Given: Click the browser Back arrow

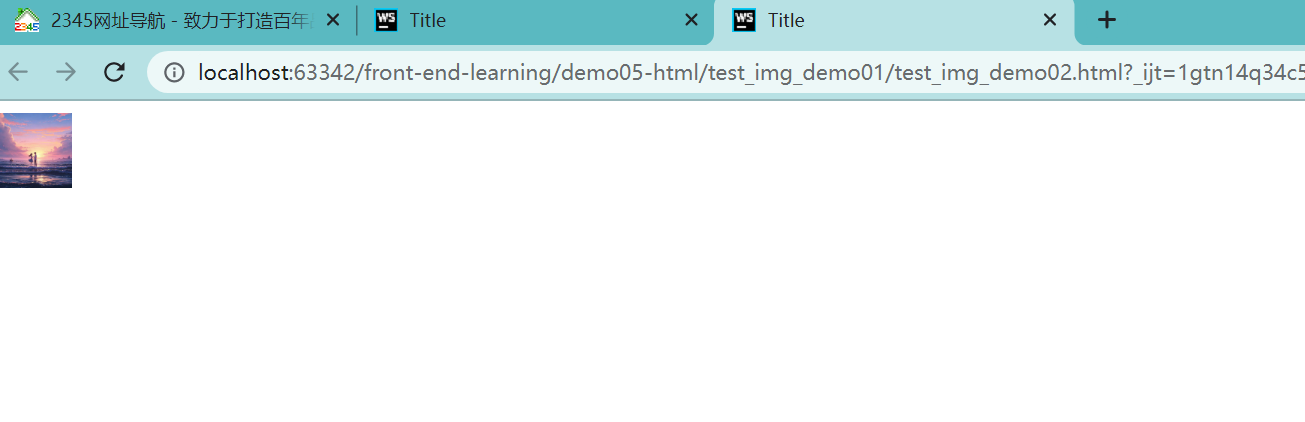Looking at the screenshot, I should point(18,72).
